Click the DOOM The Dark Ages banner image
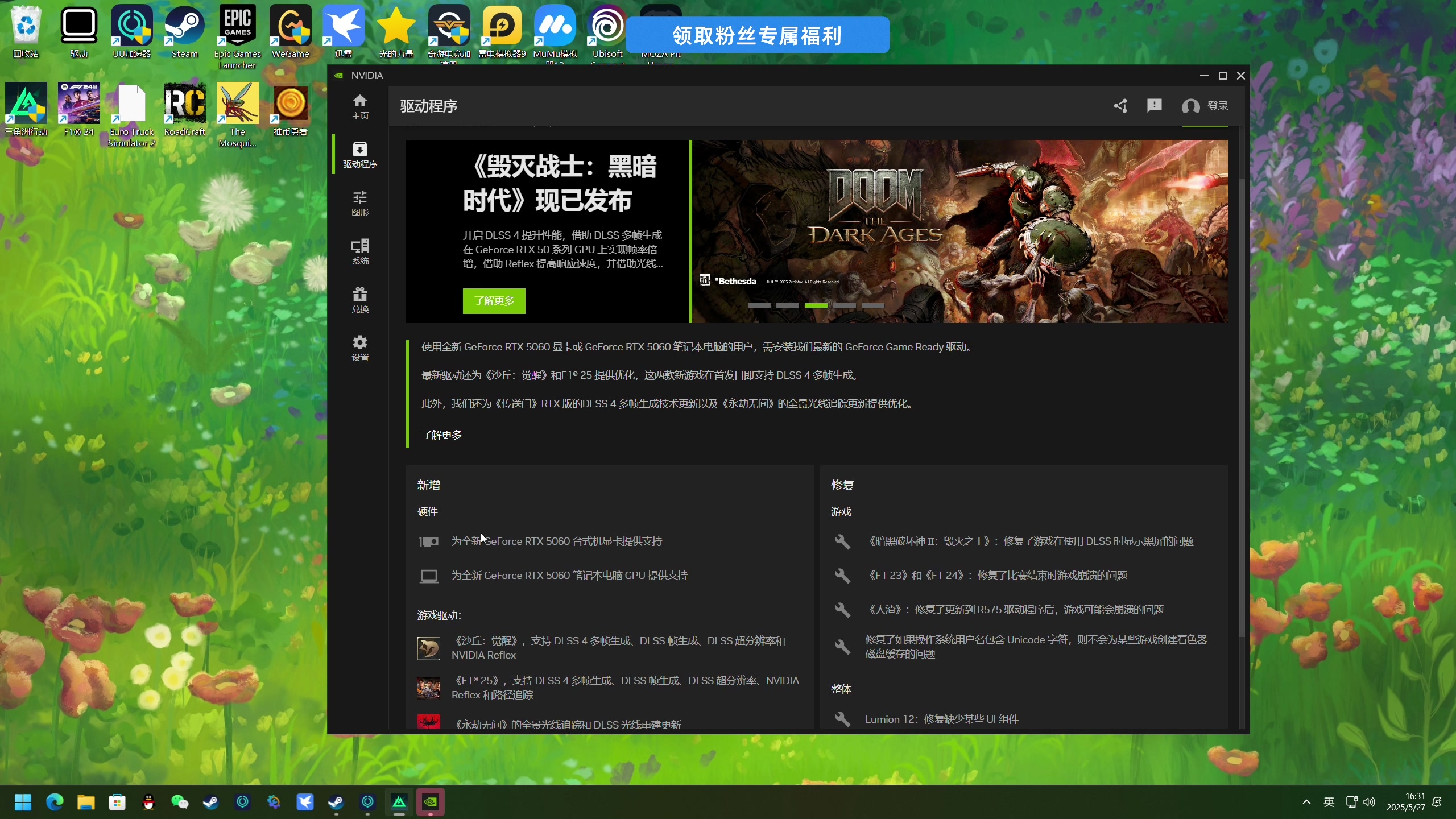The image size is (1456, 819). [x=959, y=231]
